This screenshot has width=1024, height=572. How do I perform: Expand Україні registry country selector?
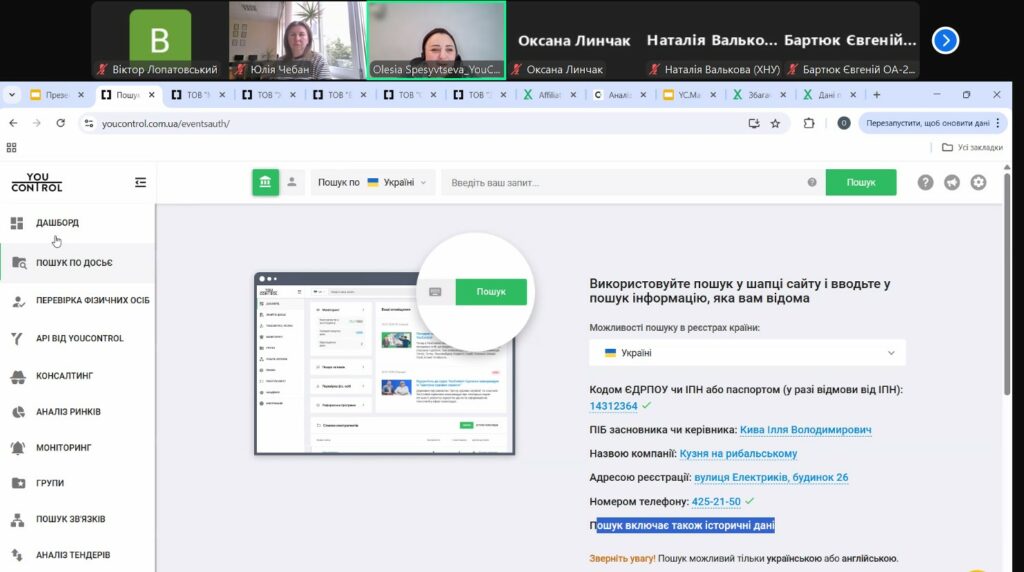click(x=747, y=353)
